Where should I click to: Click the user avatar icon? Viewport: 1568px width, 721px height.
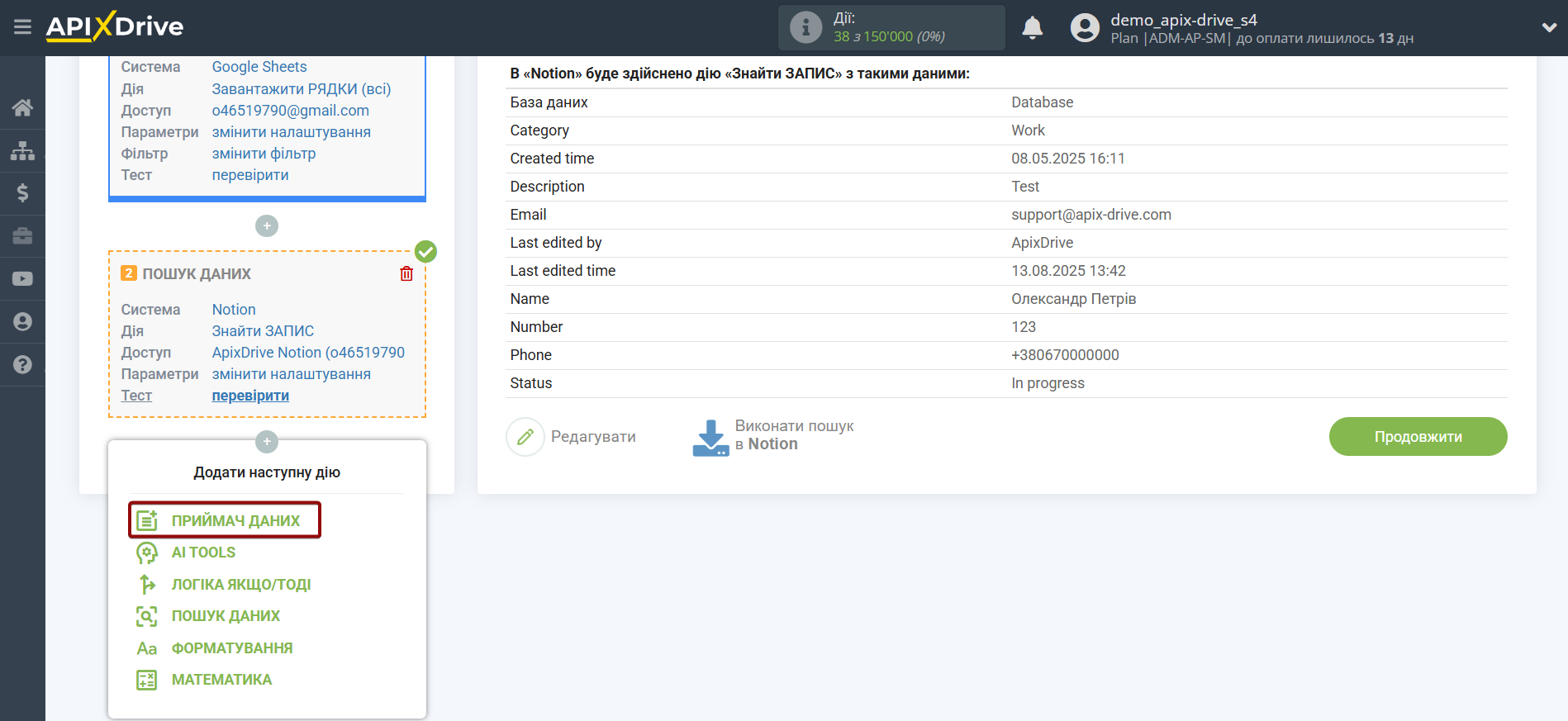1085,28
